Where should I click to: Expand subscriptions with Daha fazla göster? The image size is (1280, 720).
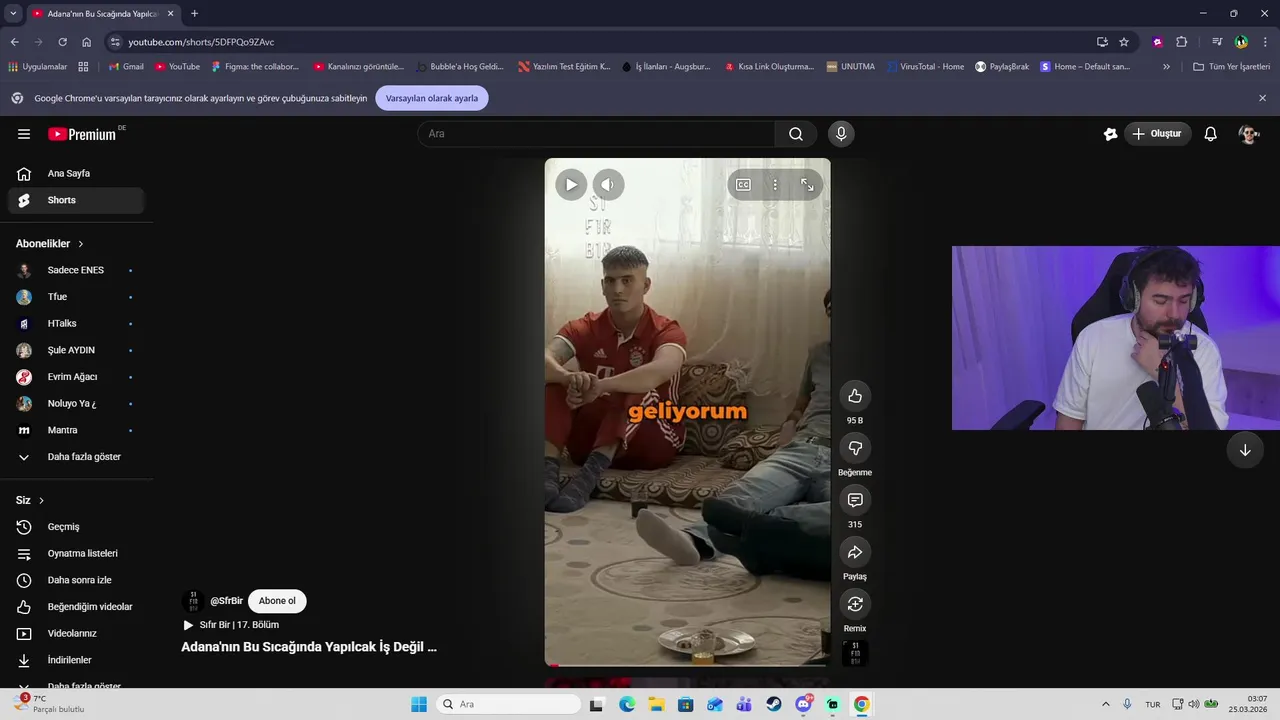click(76, 457)
